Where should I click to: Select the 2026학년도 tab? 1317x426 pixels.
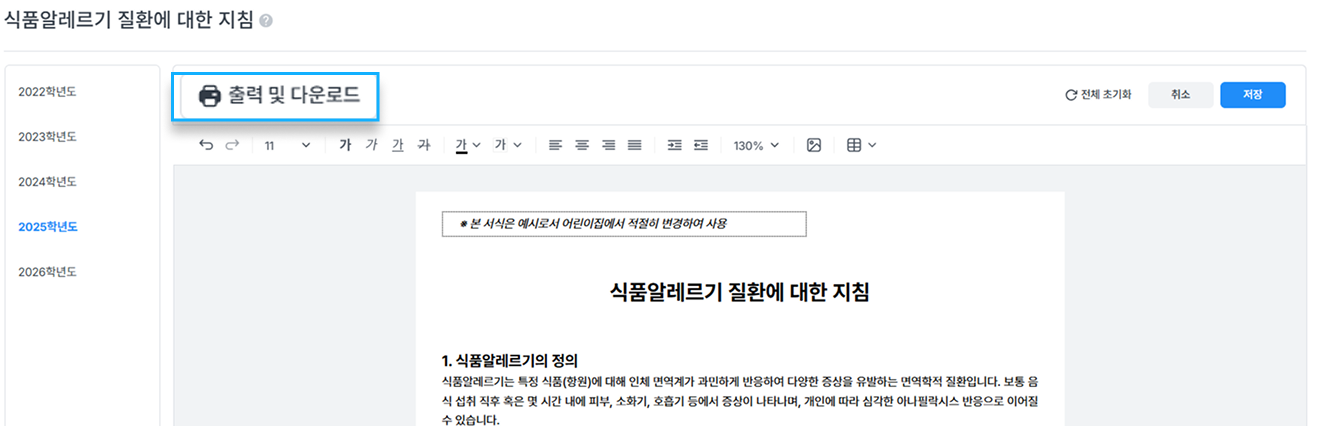click(47, 272)
